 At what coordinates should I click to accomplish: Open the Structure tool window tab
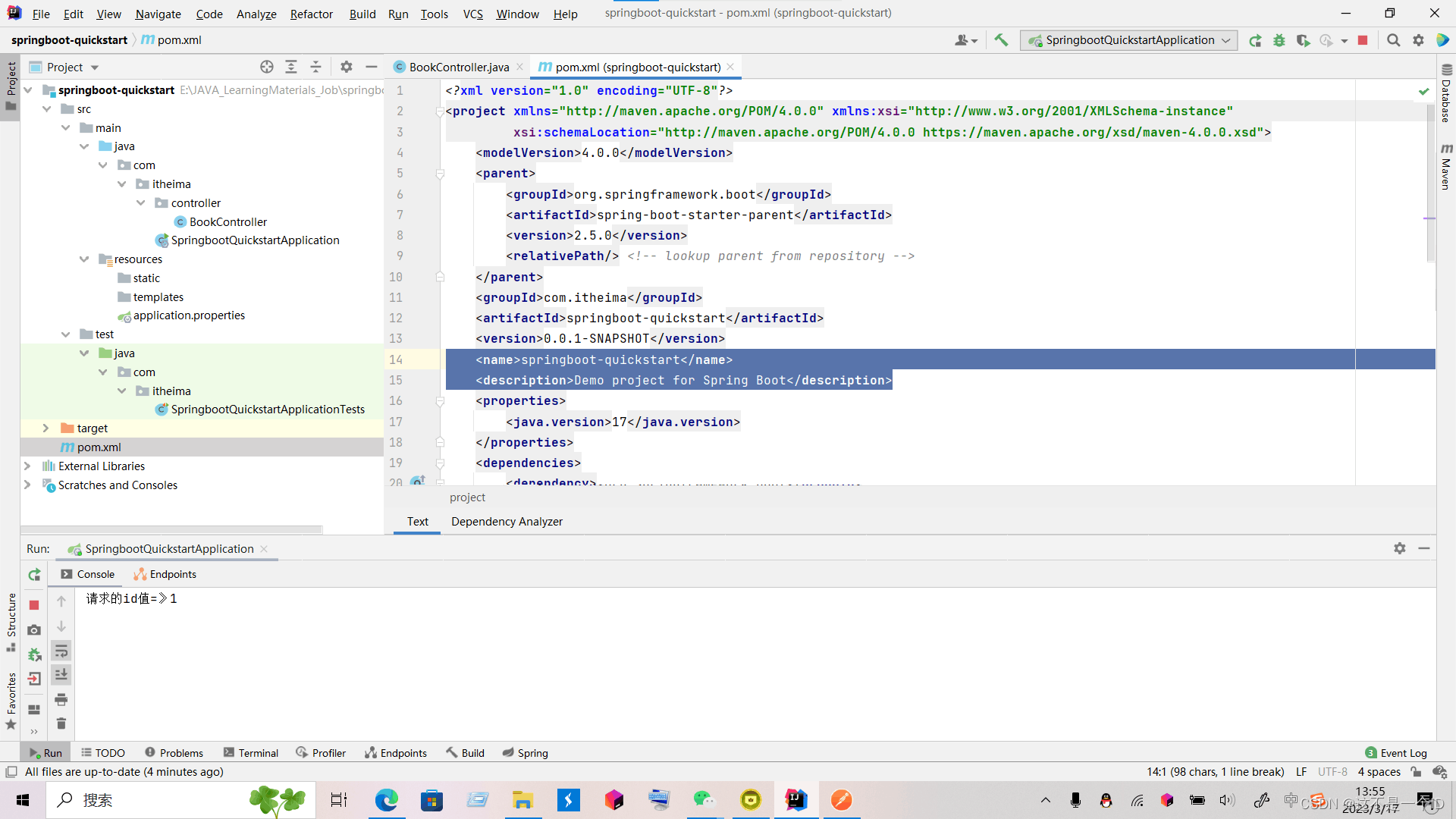(x=11, y=622)
